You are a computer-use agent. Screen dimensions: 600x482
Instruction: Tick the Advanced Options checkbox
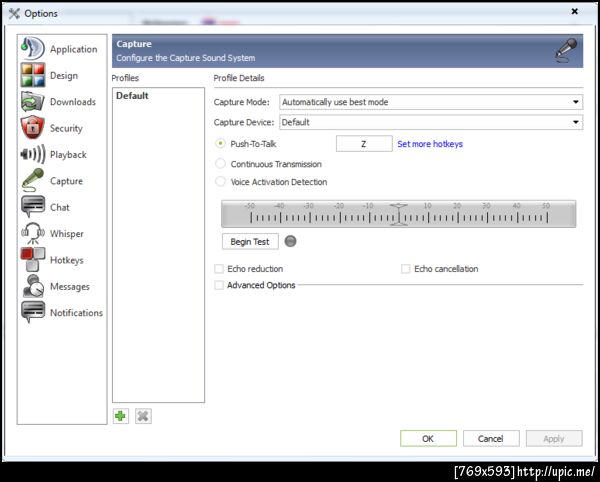click(219, 285)
